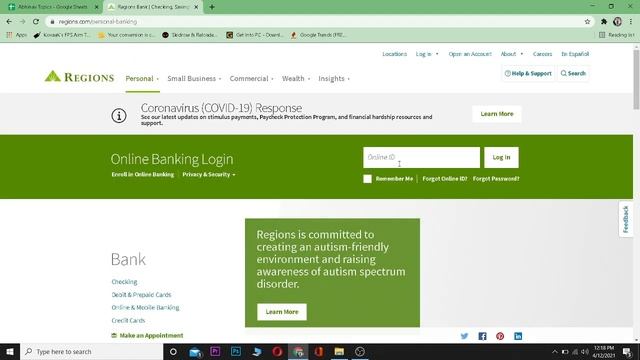Screen dimensions: 640x360
Task: Click the Windows taskbar search box
Action: click(92, 351)
